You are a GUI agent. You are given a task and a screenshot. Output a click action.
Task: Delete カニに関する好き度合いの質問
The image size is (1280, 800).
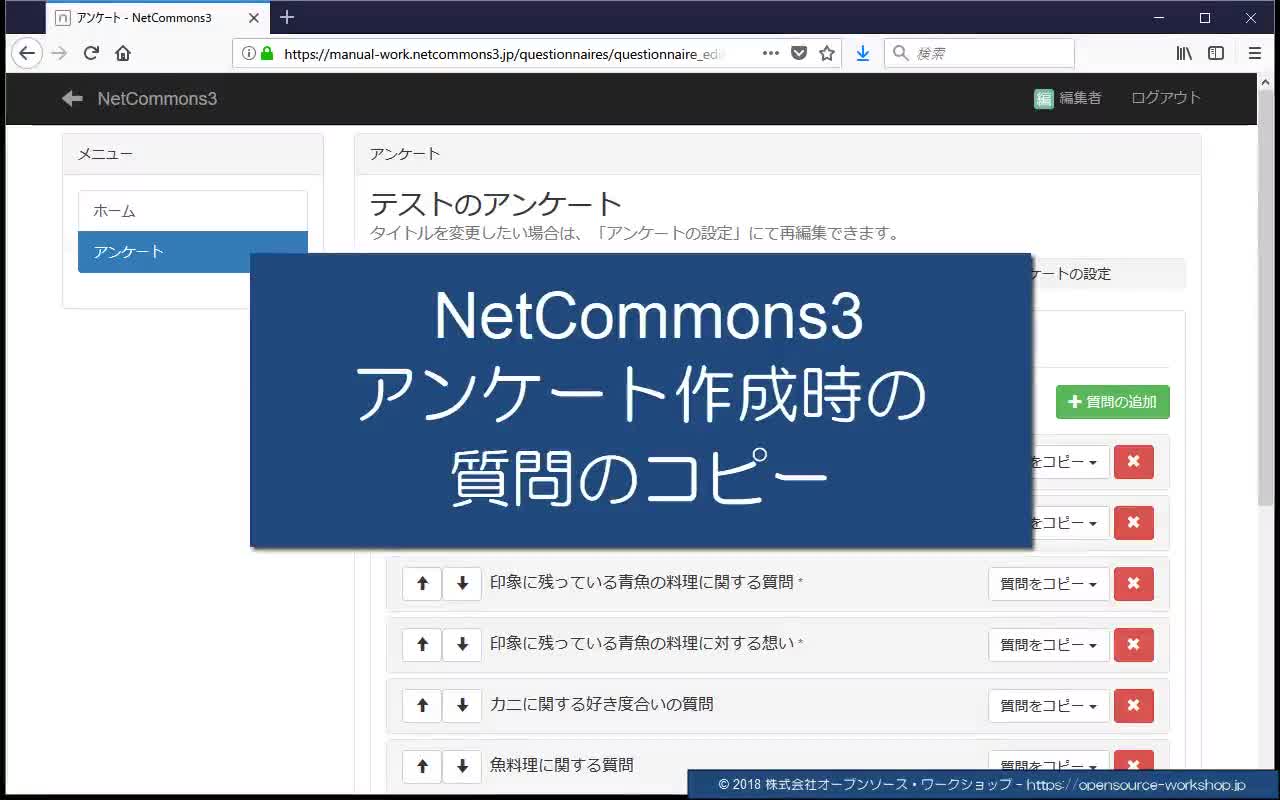[1134, 706]
